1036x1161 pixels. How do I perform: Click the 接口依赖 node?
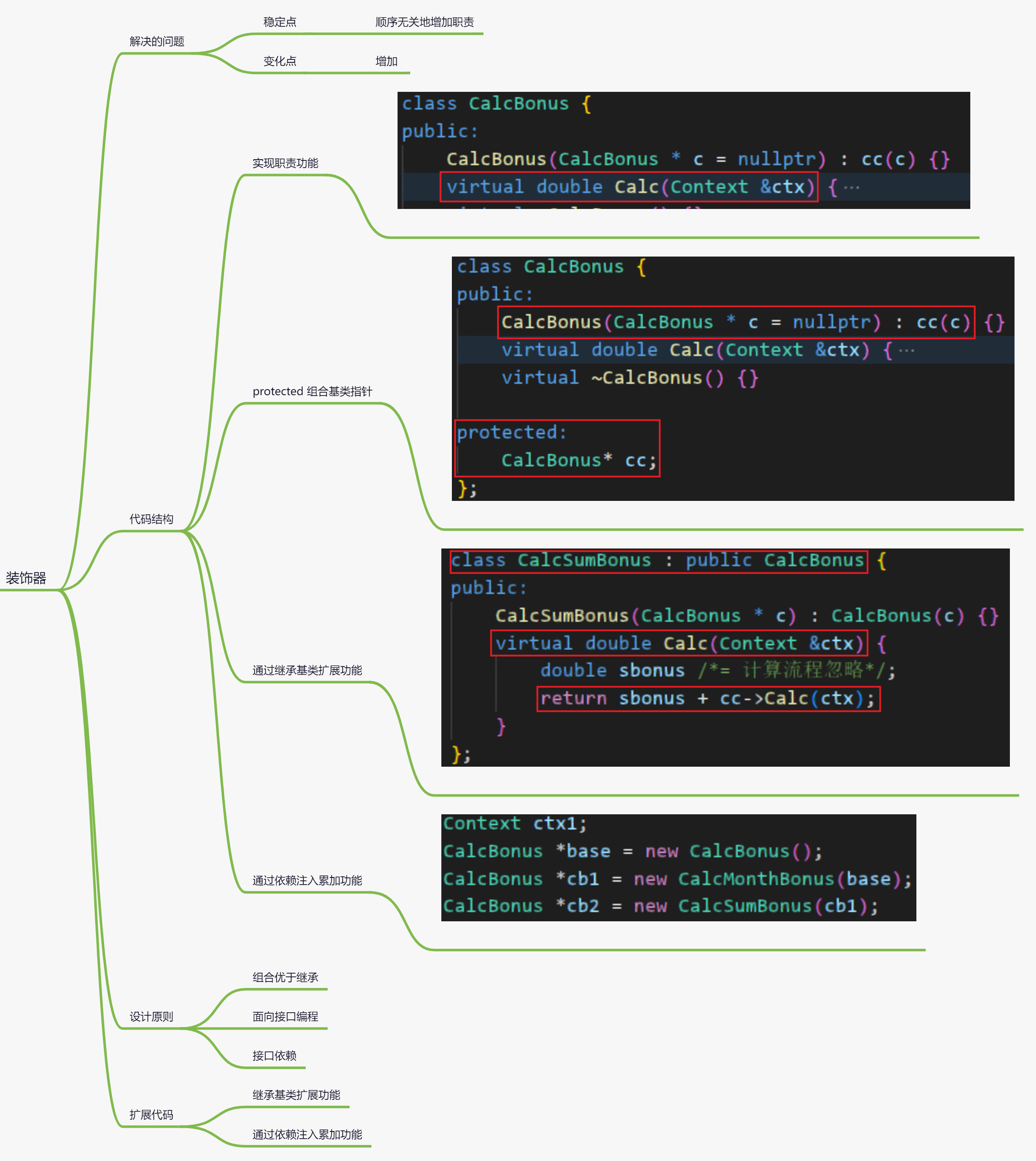click(x=274, y=1056)
